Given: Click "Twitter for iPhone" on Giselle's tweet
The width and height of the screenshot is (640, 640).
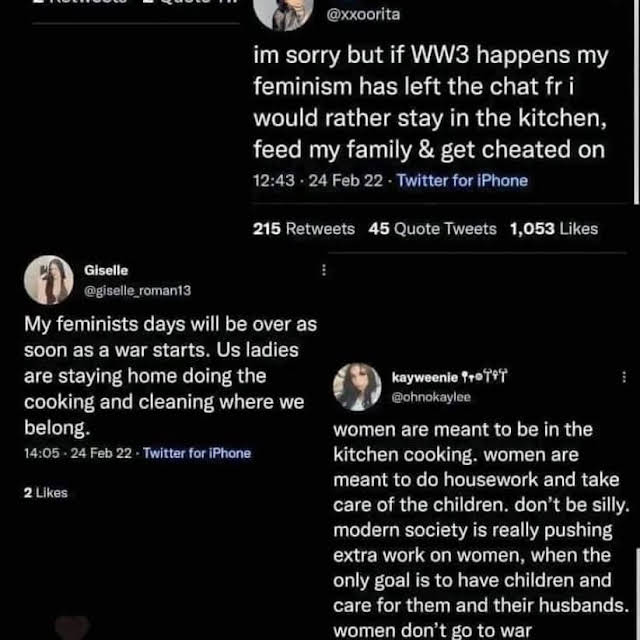Looking at the screenshot, I should pos(197,453).
